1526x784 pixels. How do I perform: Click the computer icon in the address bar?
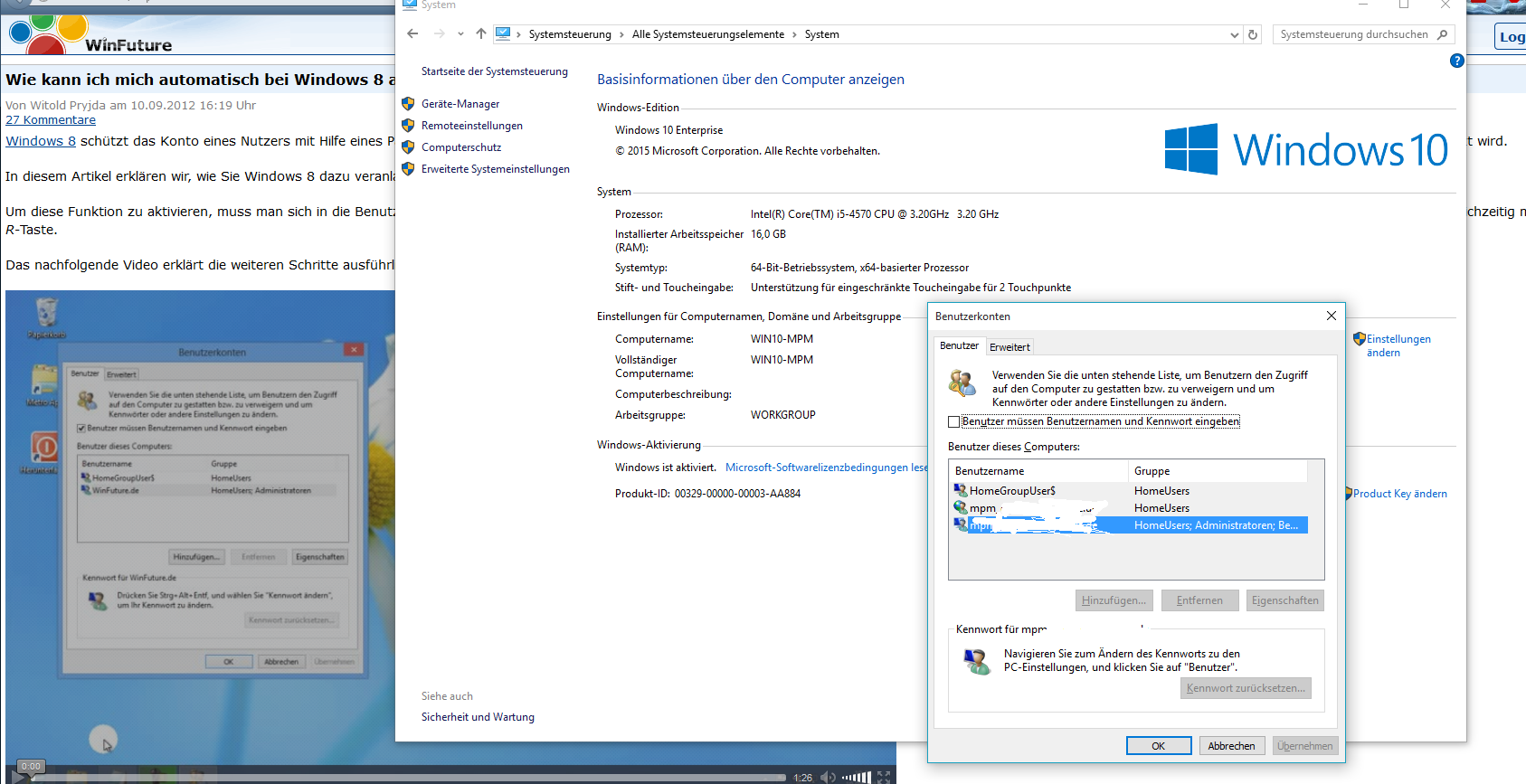click(503, 34)
